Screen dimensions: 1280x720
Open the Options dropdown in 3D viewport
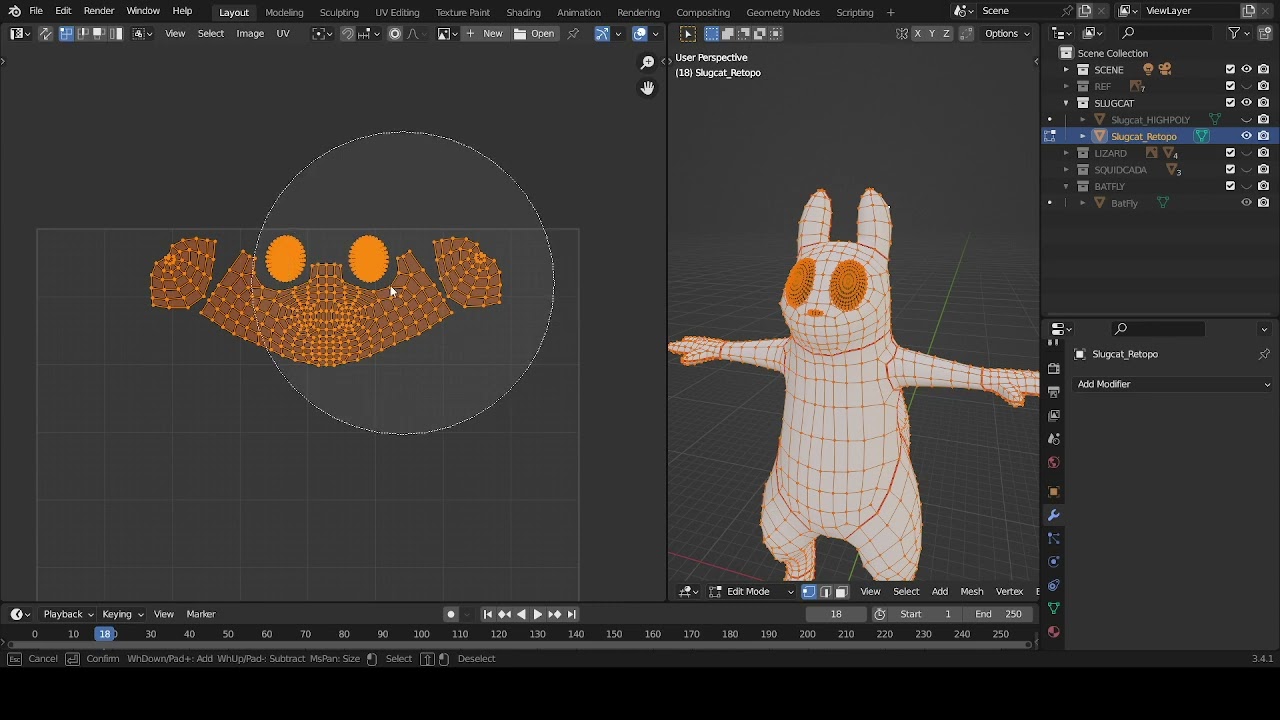1007,33
